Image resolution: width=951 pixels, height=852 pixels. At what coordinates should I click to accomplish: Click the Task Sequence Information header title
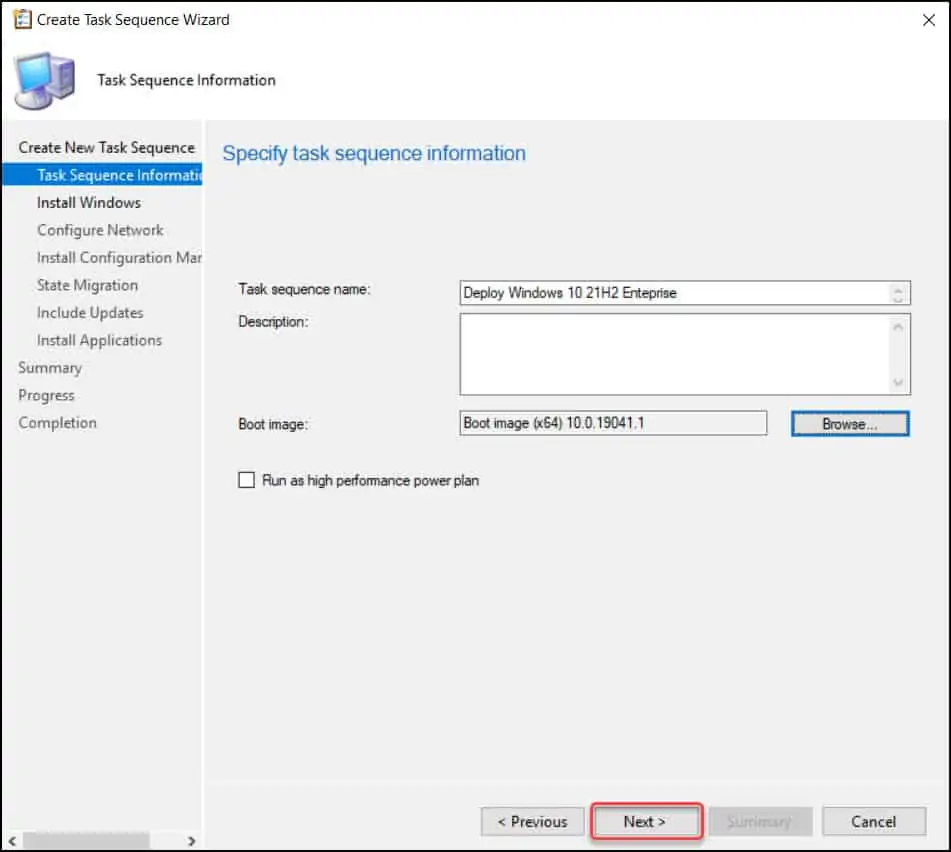point(186,80)
